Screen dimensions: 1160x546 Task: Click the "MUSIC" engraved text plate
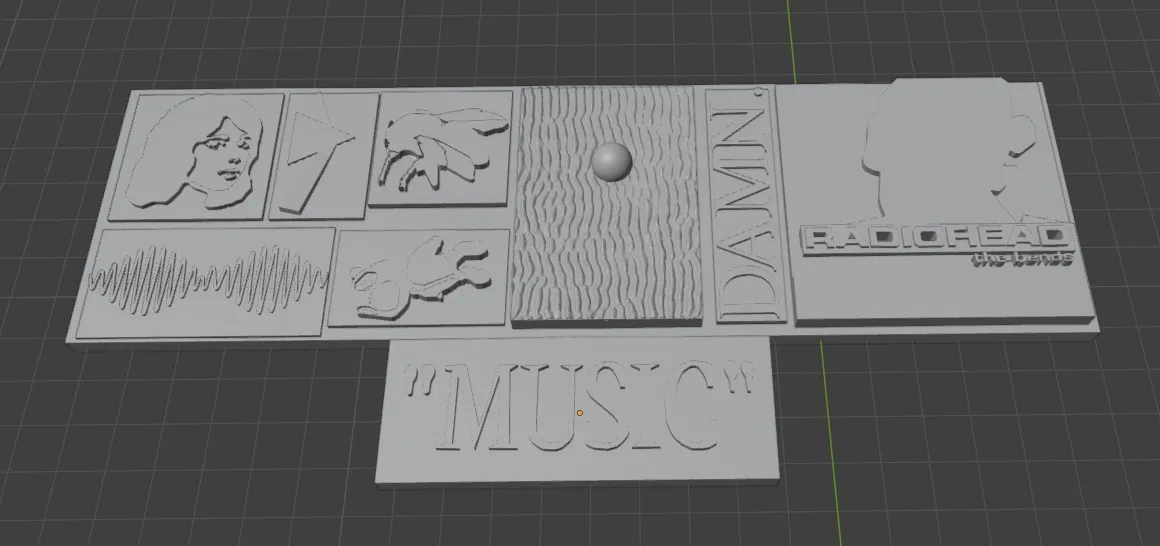[578, 411]
